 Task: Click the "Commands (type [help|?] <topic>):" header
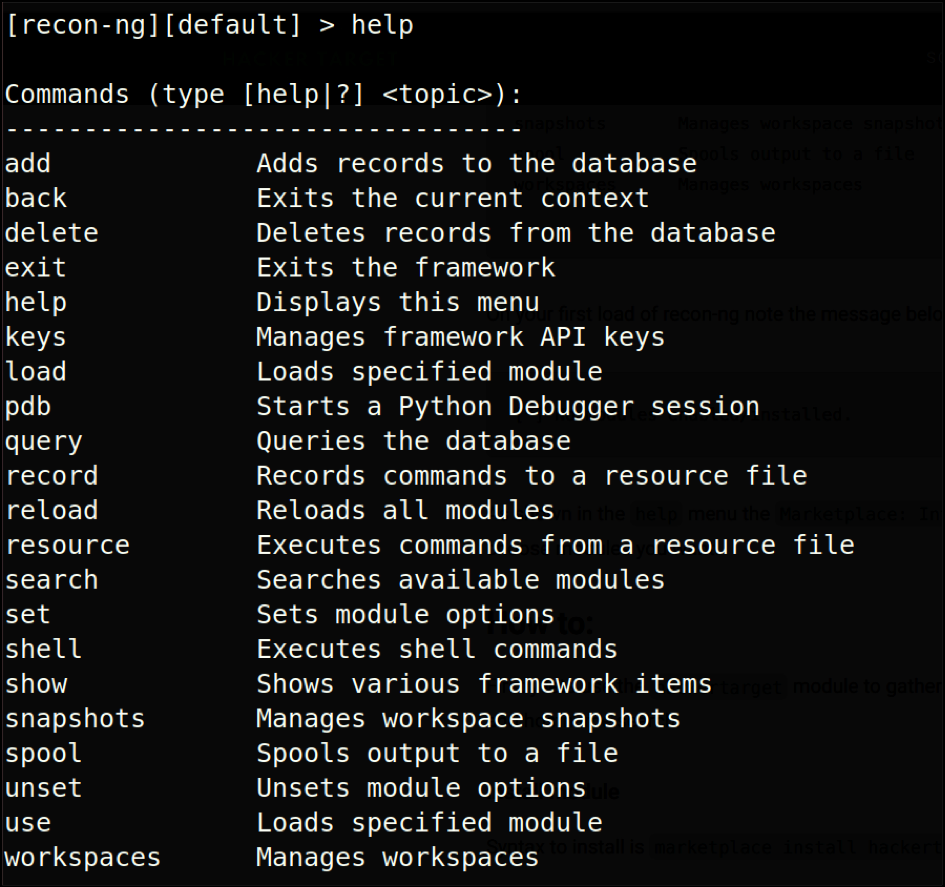[264, 95]
